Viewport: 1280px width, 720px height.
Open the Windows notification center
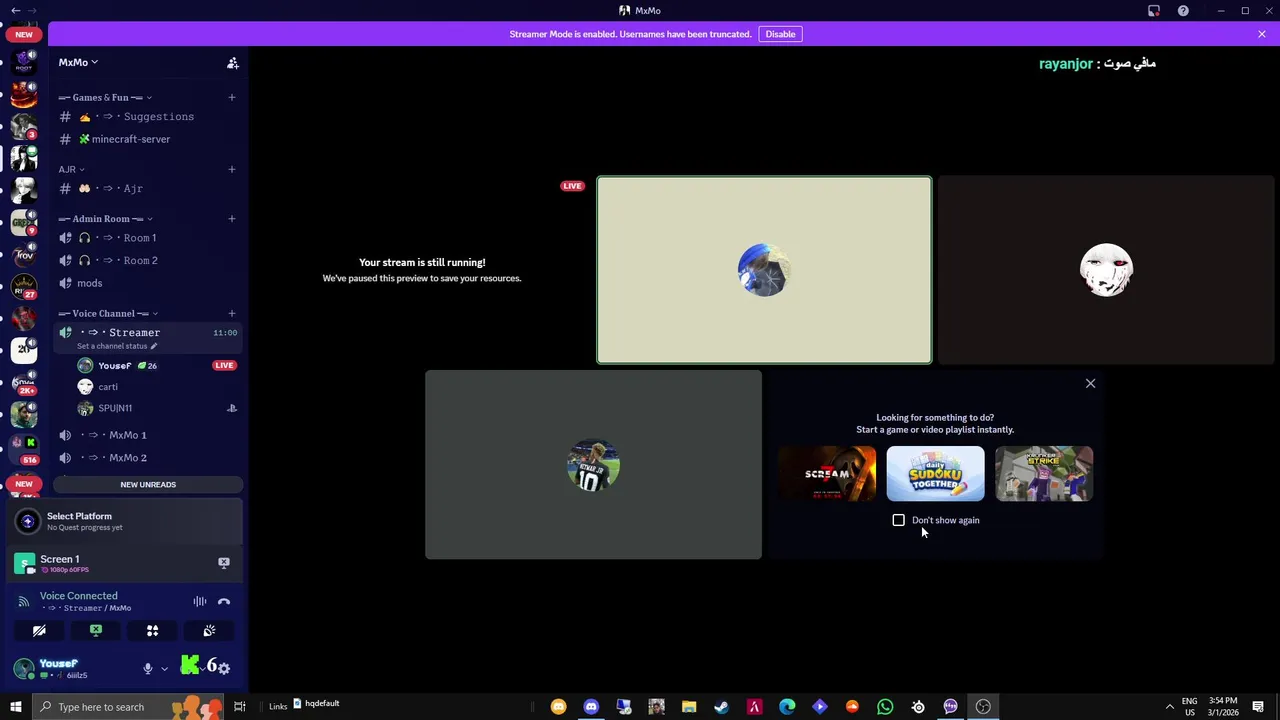click(x=1258, y=707)
